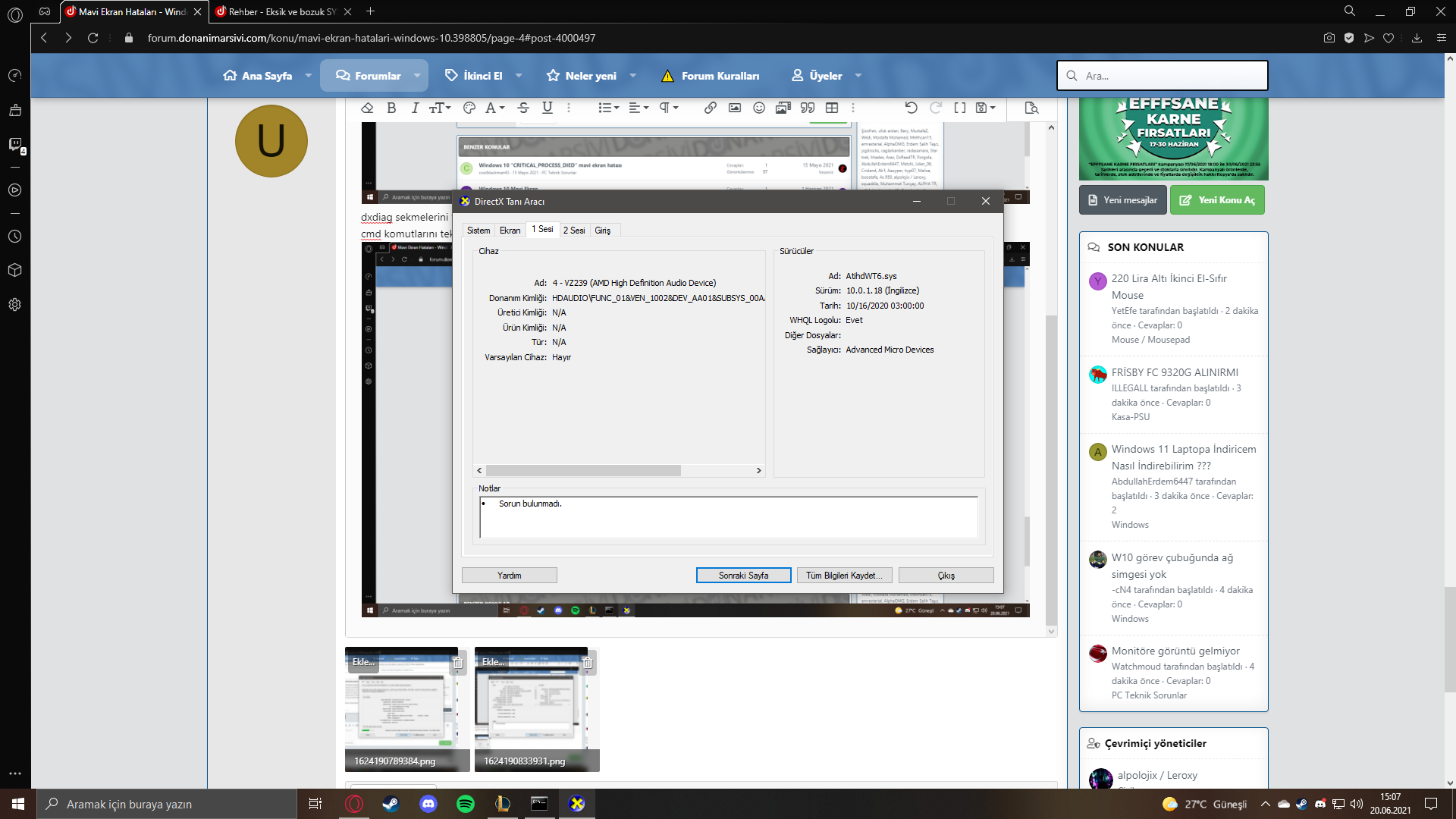Click the undo arrow icon
The height and width of the screenshot is (819, 1456).
coord(912,108)
